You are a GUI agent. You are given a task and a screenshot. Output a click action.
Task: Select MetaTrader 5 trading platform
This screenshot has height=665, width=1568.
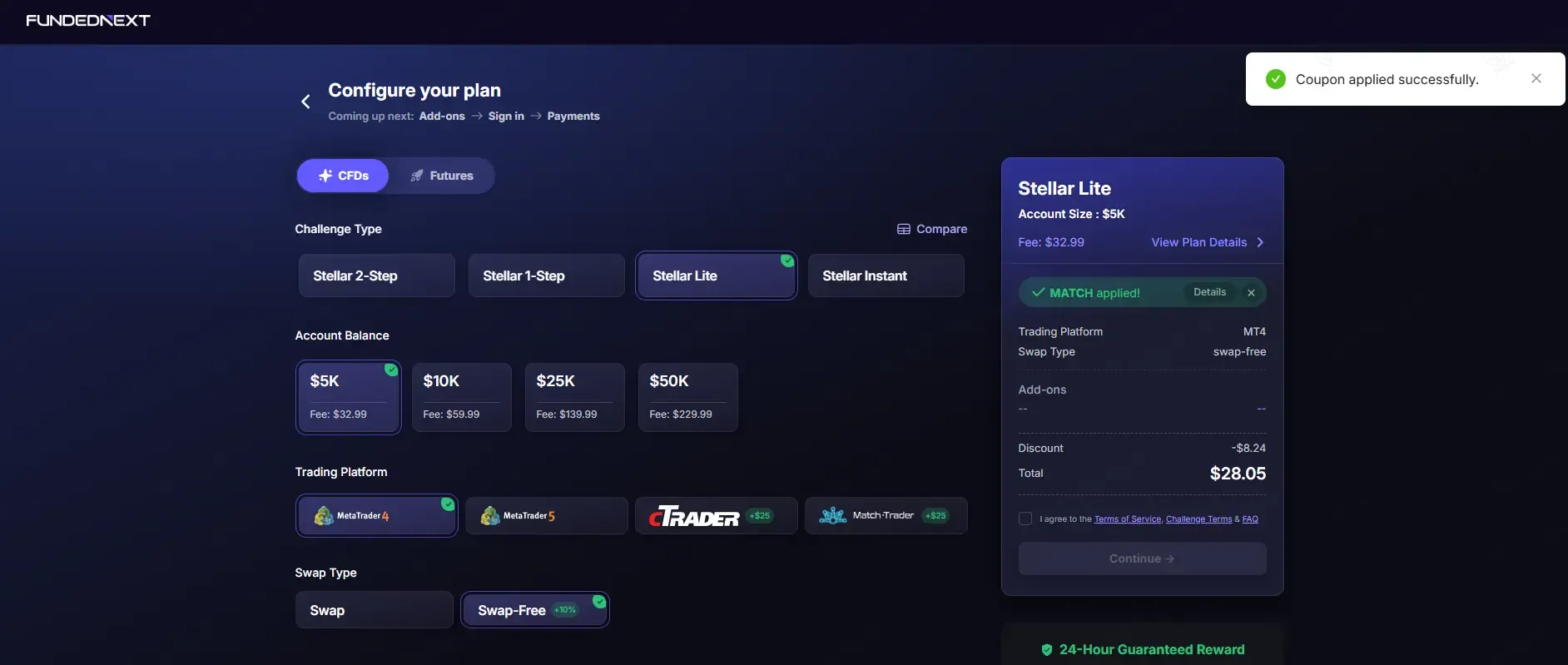(x=547, y=516)
